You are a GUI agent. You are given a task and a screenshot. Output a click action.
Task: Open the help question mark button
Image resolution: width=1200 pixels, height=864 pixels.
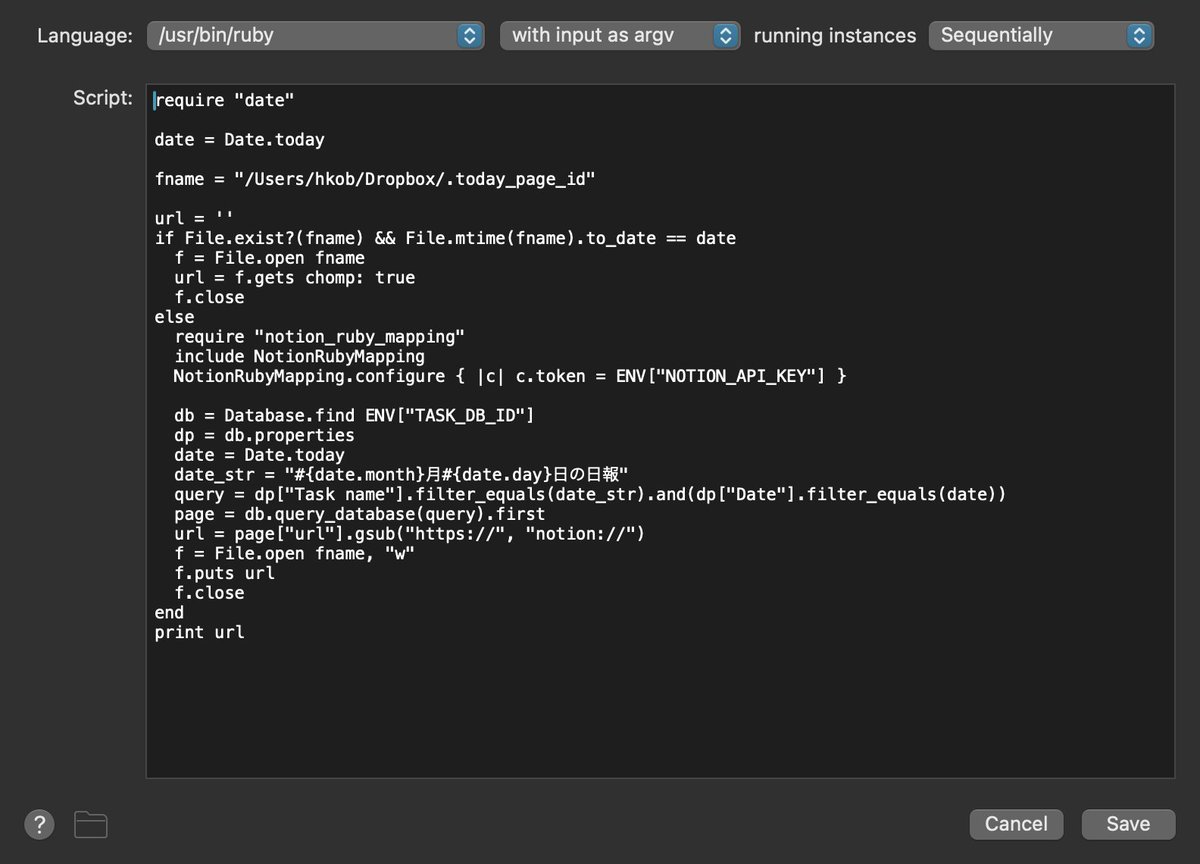(x=39, y=824)
